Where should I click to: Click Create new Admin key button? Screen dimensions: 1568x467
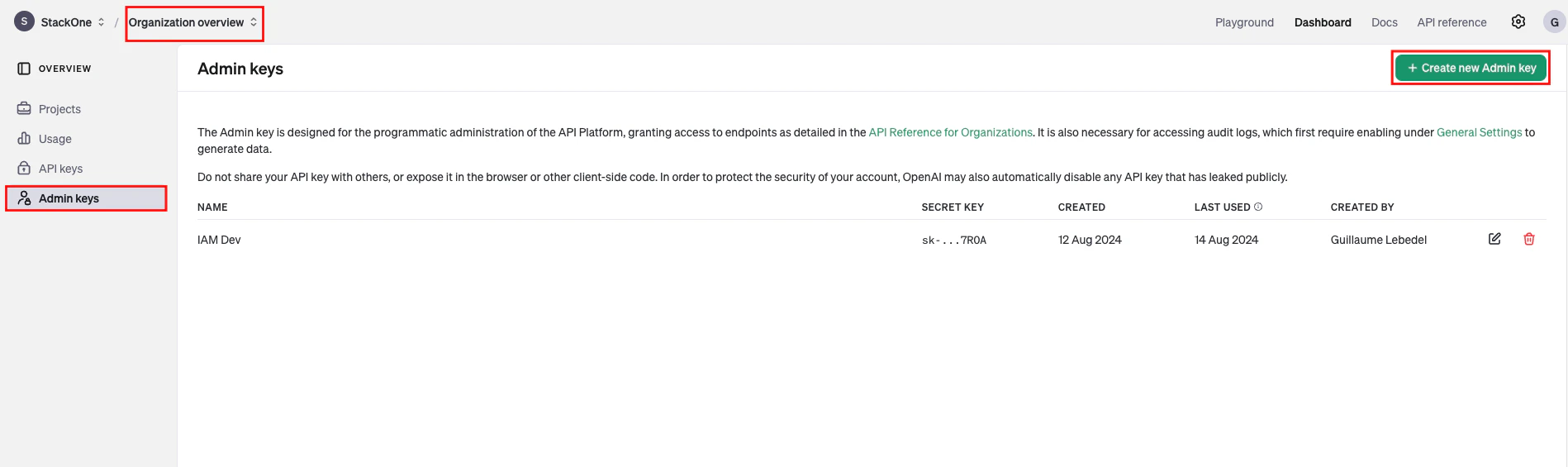tap(1471, 68)
